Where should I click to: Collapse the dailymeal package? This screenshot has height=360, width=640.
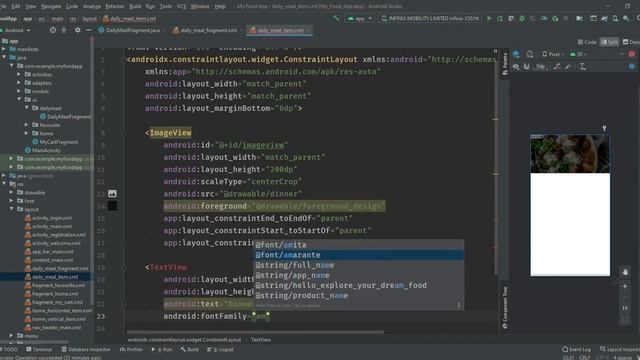coord(27,108)
